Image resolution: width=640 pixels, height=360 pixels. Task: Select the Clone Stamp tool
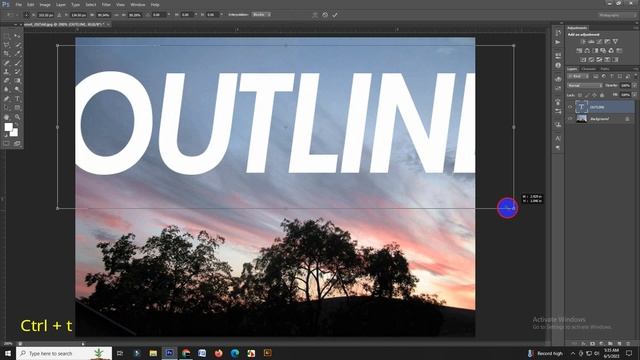click(x=7, y=72)
